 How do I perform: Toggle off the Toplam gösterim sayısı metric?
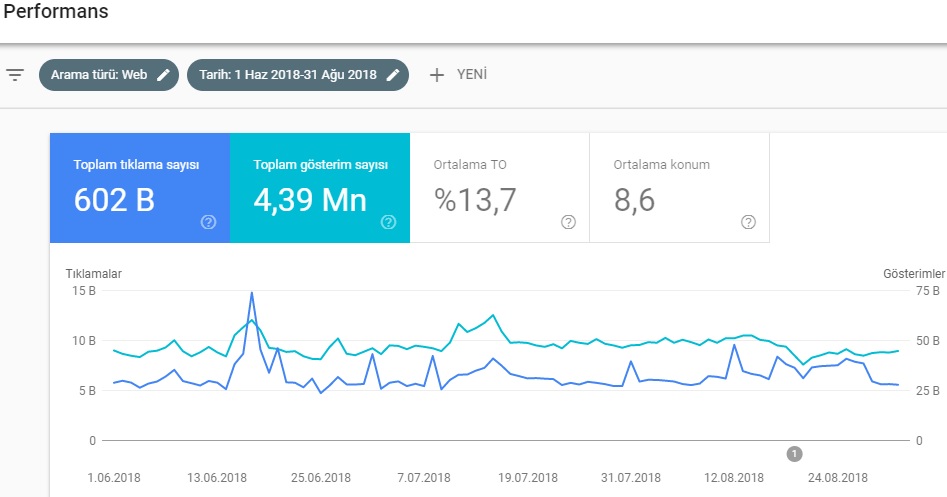pyautogui.click(x=319, y=186)
